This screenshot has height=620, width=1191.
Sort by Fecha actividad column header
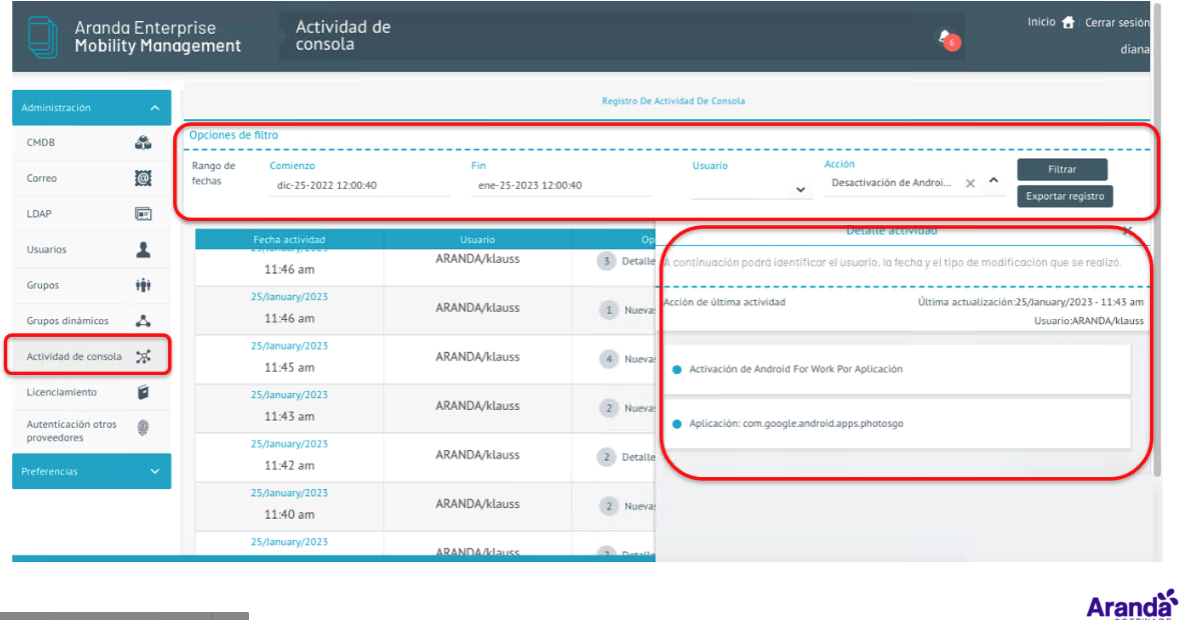(289, 239)
